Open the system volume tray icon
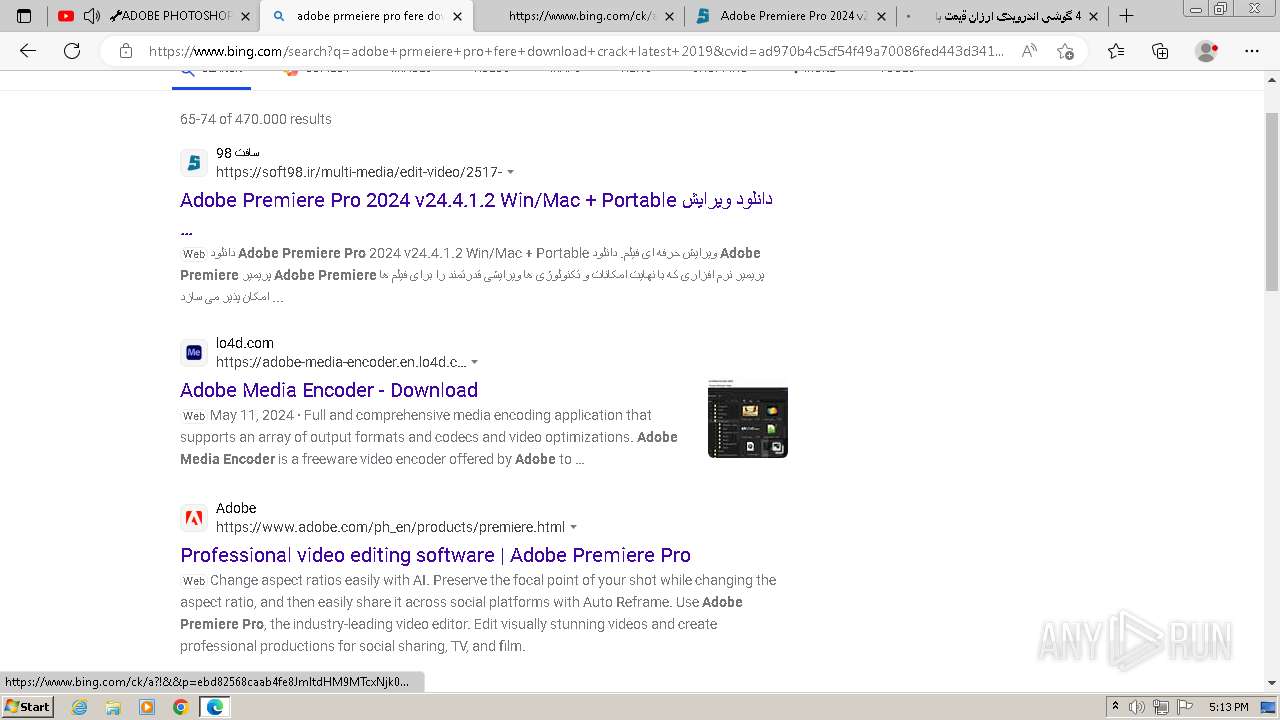This screenshot has width=1280, height=720. [1137, 707]
